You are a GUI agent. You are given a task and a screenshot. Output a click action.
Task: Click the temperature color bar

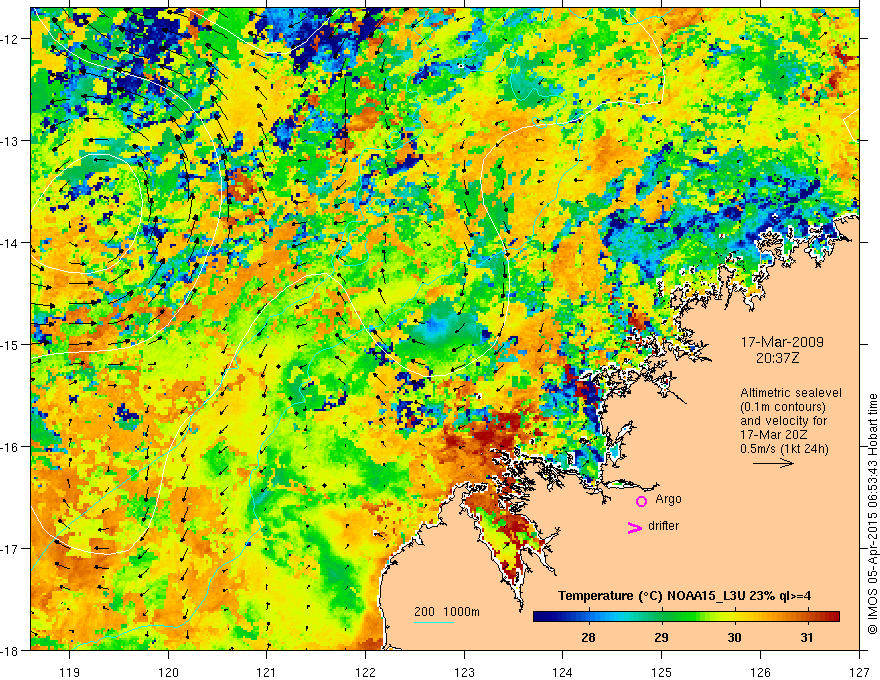[x=686, y=616]
